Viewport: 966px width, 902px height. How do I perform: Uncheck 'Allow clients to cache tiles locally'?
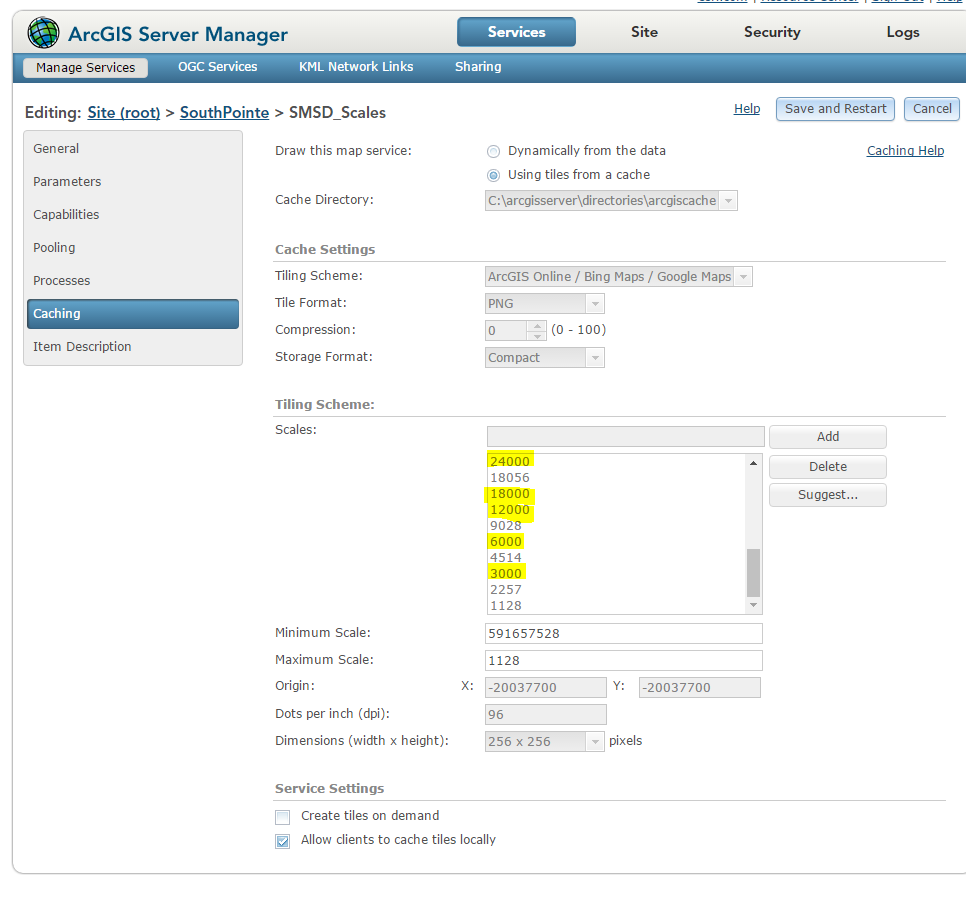click(x=282, y=841)
